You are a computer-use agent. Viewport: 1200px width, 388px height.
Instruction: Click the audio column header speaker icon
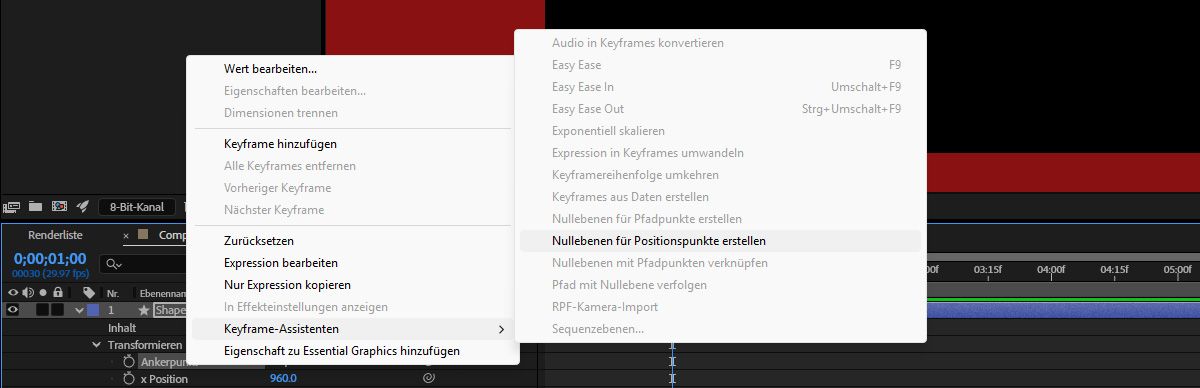click(27, 292)
